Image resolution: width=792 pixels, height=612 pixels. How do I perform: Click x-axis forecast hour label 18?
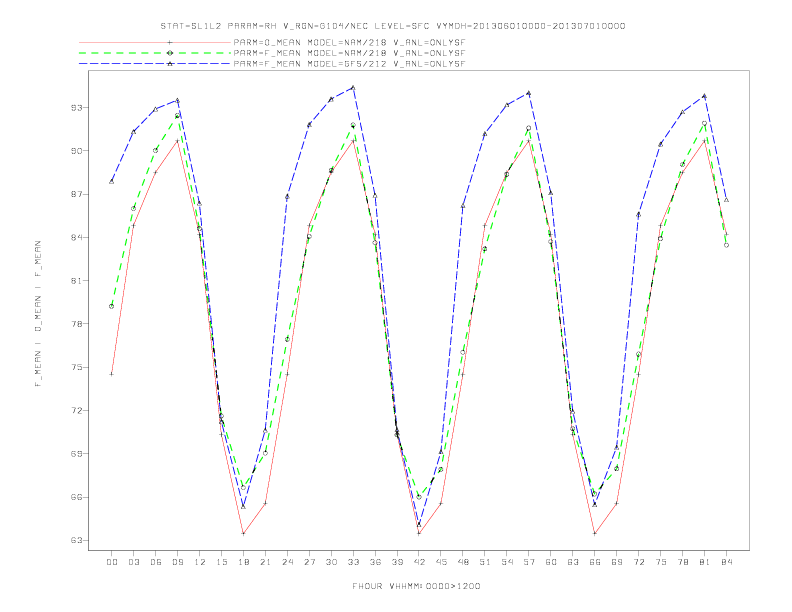pos(243,562)
